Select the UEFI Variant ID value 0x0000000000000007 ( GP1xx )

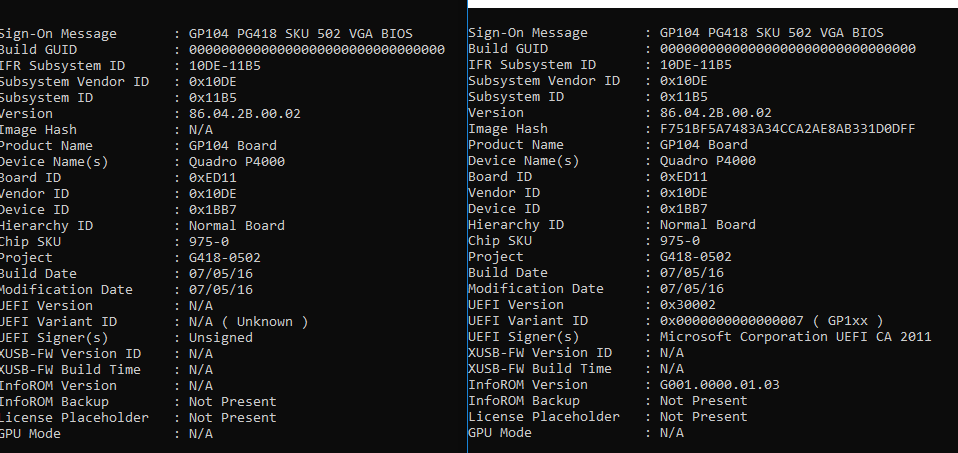coord(772,321)
